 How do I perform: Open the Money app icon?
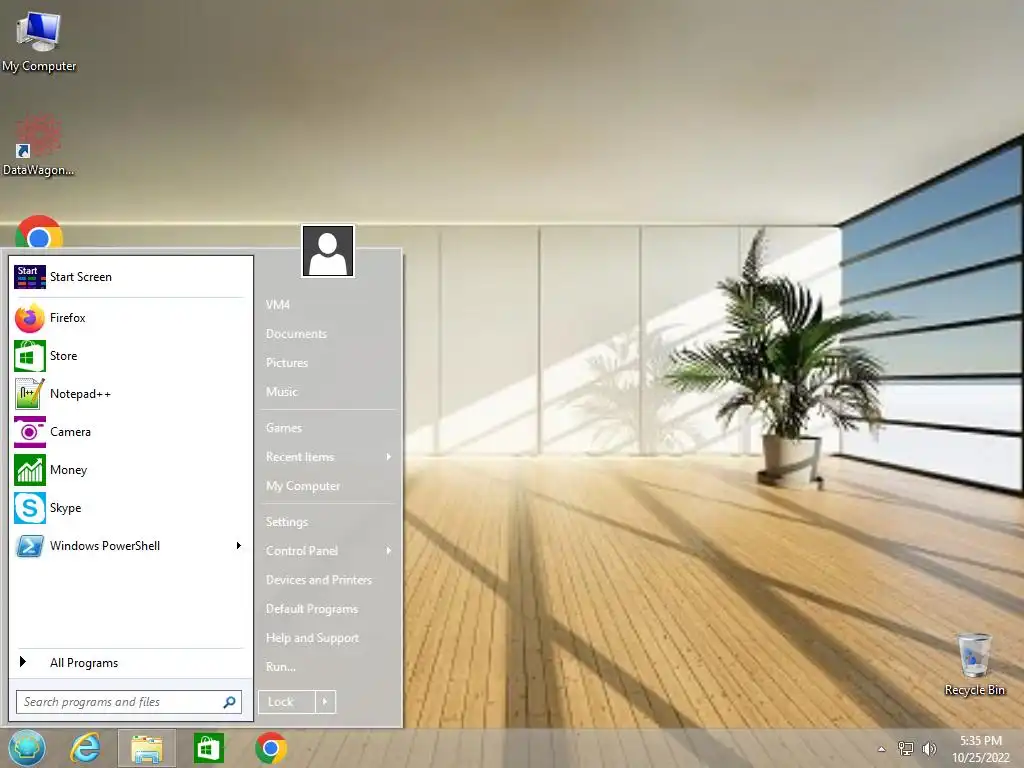click(30, 470)
